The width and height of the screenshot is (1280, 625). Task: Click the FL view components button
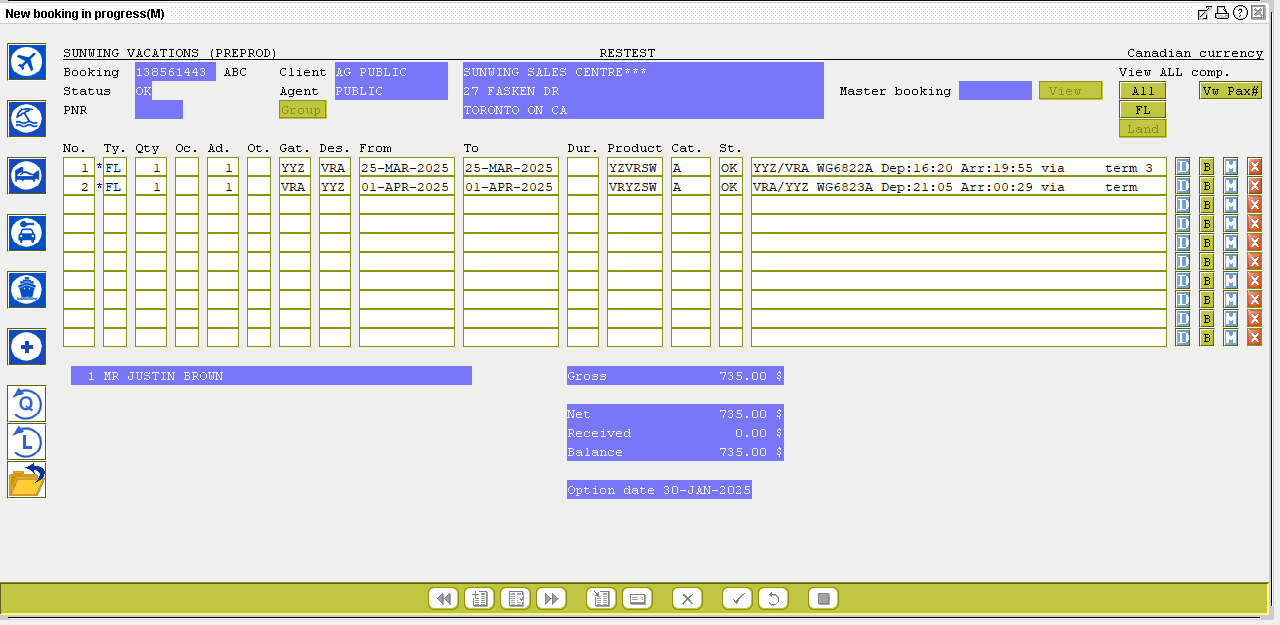point(1143,110)
